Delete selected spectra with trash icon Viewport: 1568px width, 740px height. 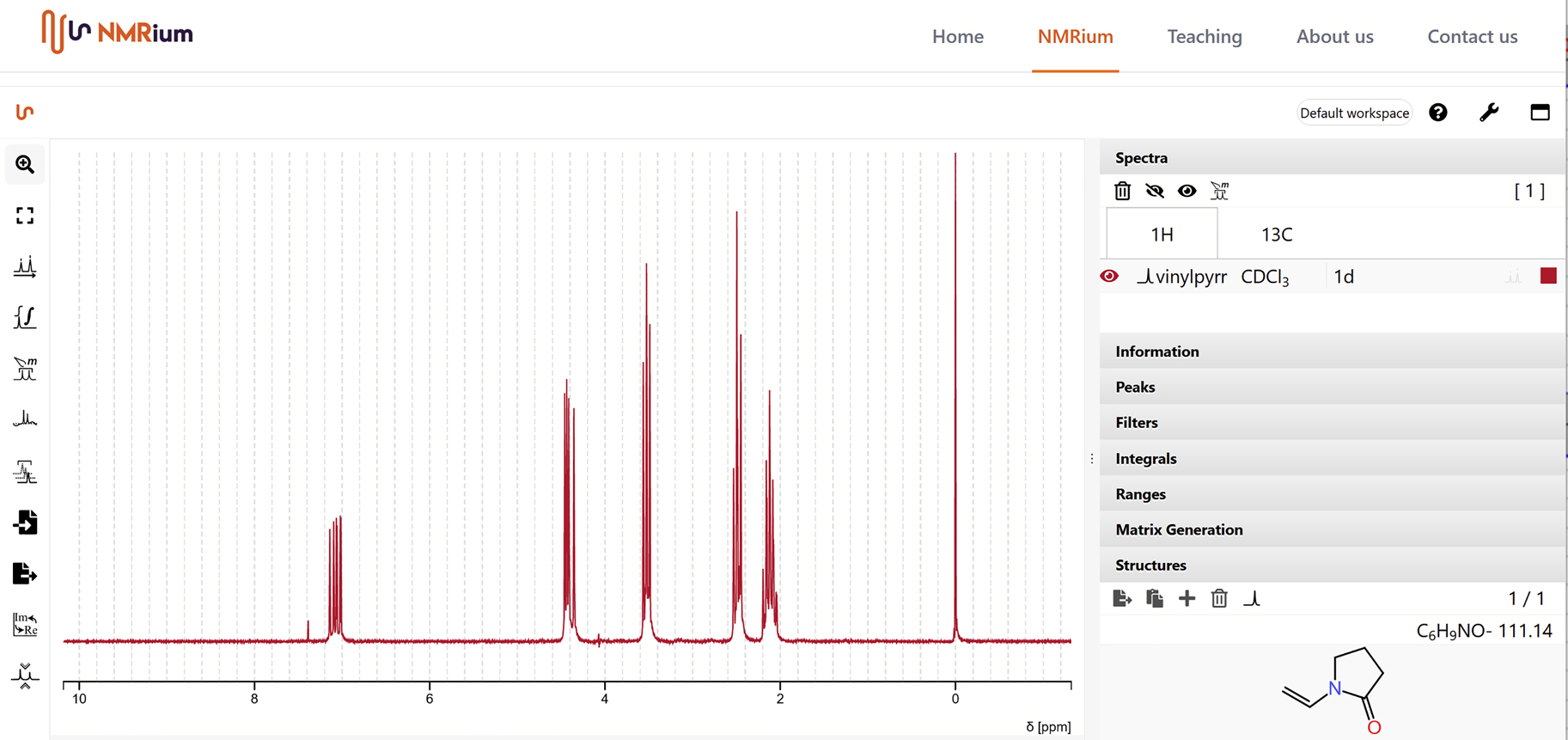[x=1122, y=191]
